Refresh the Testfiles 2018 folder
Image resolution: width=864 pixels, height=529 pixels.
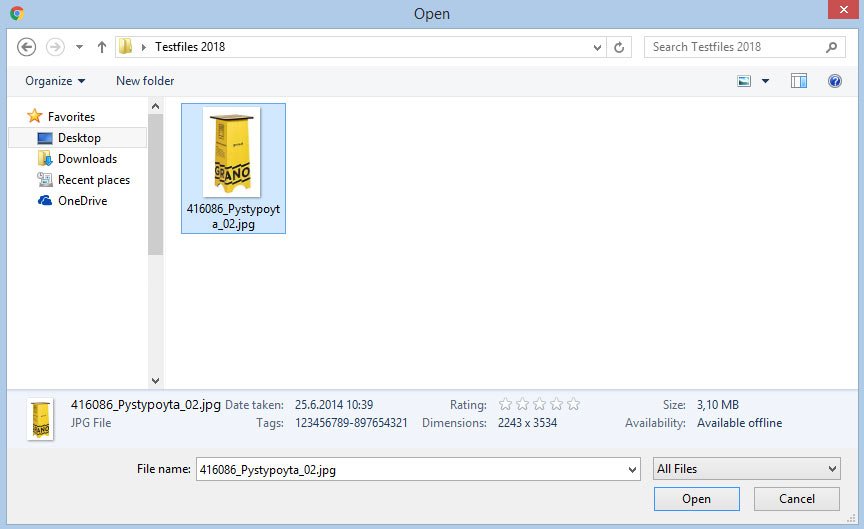coord(619,47)
